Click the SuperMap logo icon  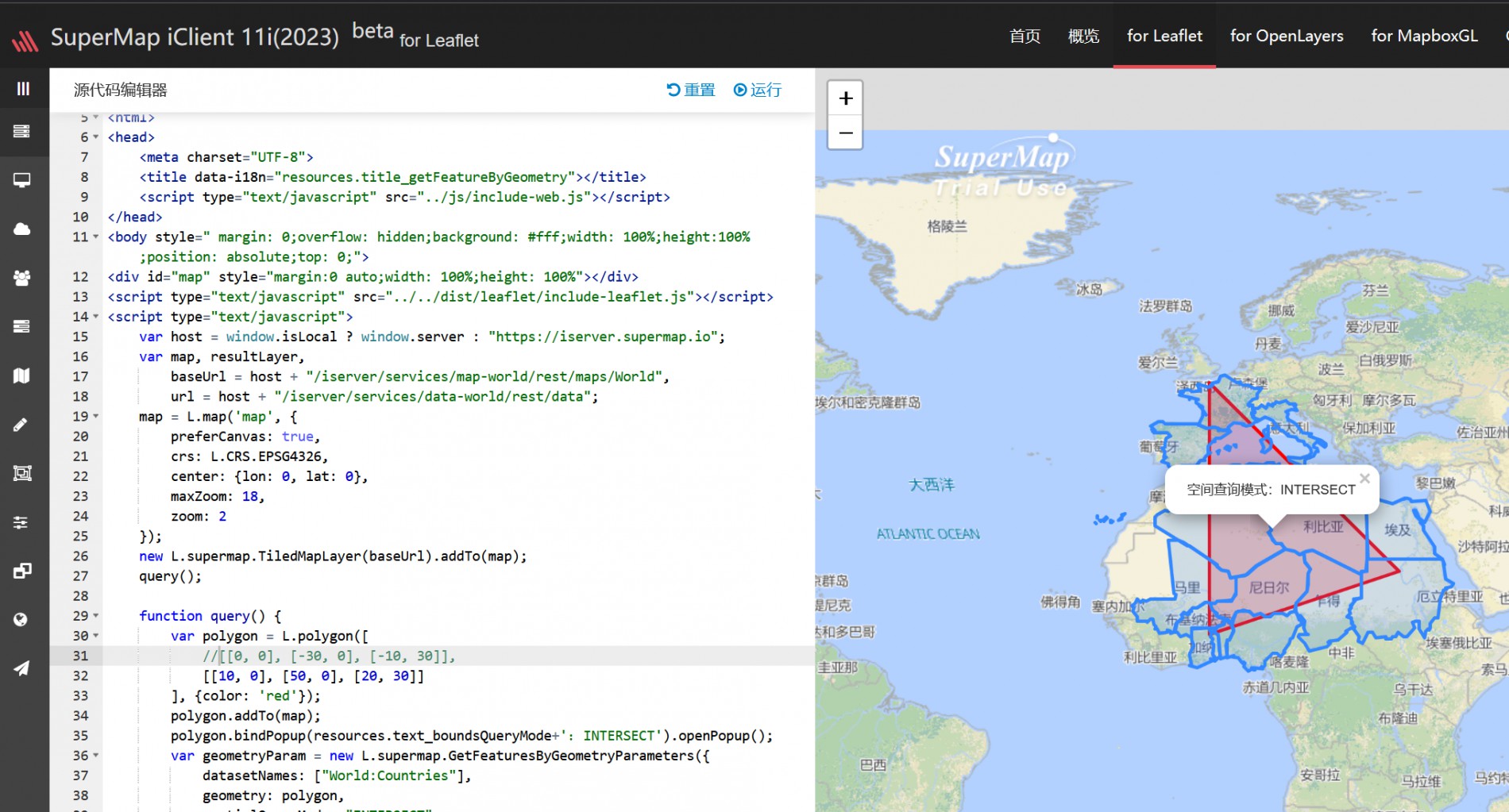click(25, 40)
